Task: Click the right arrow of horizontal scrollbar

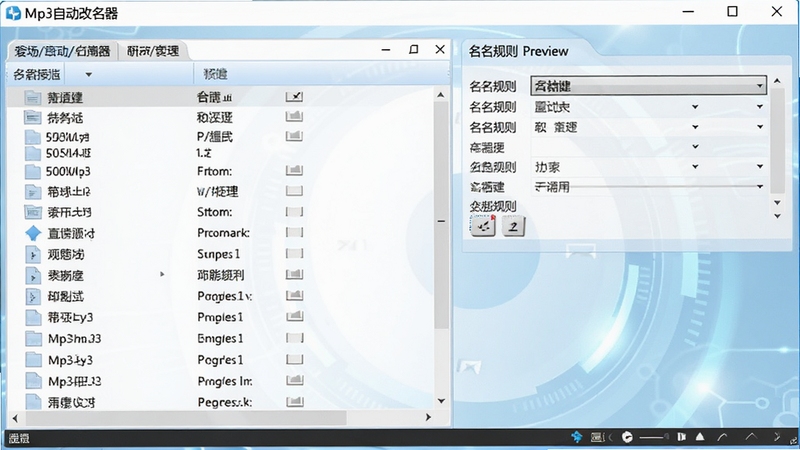Action: 428,417
